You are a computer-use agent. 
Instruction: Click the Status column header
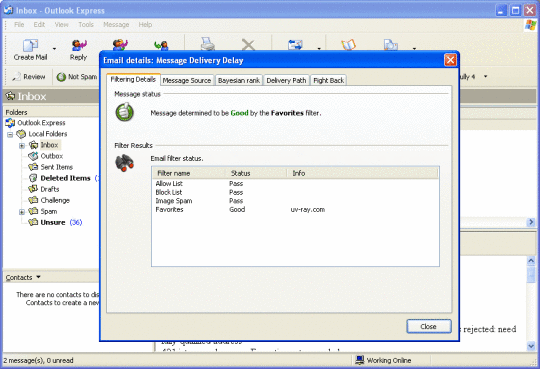click(x=257, y=173)
